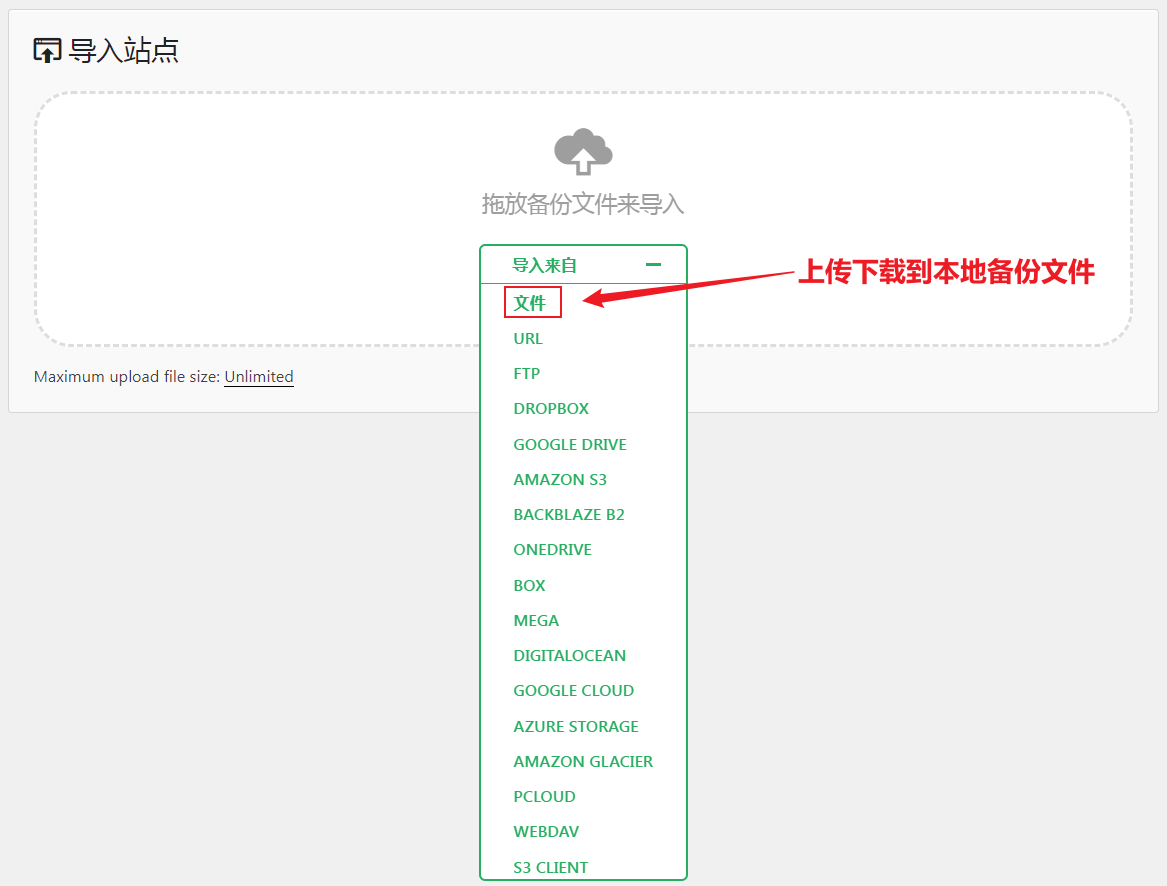Screen dimensions: 1167x886
Task: Choose Google Drive import source
Action: click(x=570, y=444)
